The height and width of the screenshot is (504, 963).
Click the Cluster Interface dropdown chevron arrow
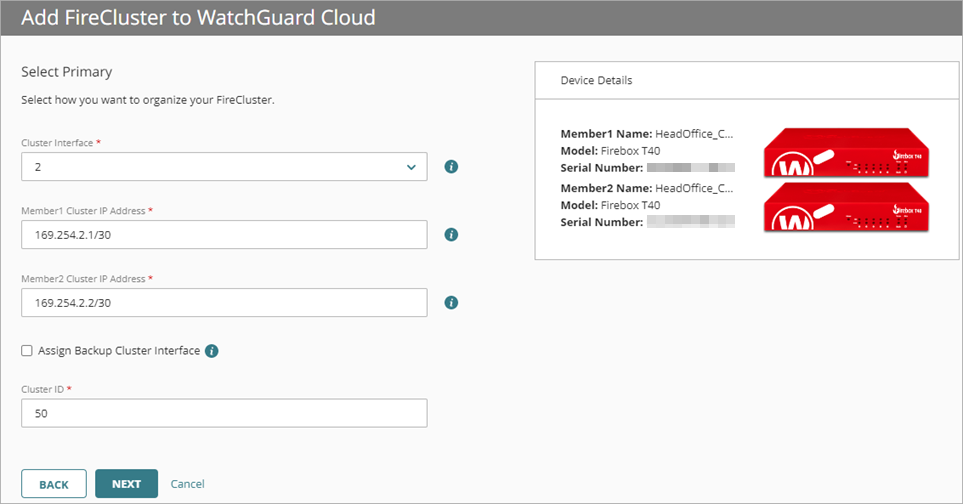pos(411,167)
